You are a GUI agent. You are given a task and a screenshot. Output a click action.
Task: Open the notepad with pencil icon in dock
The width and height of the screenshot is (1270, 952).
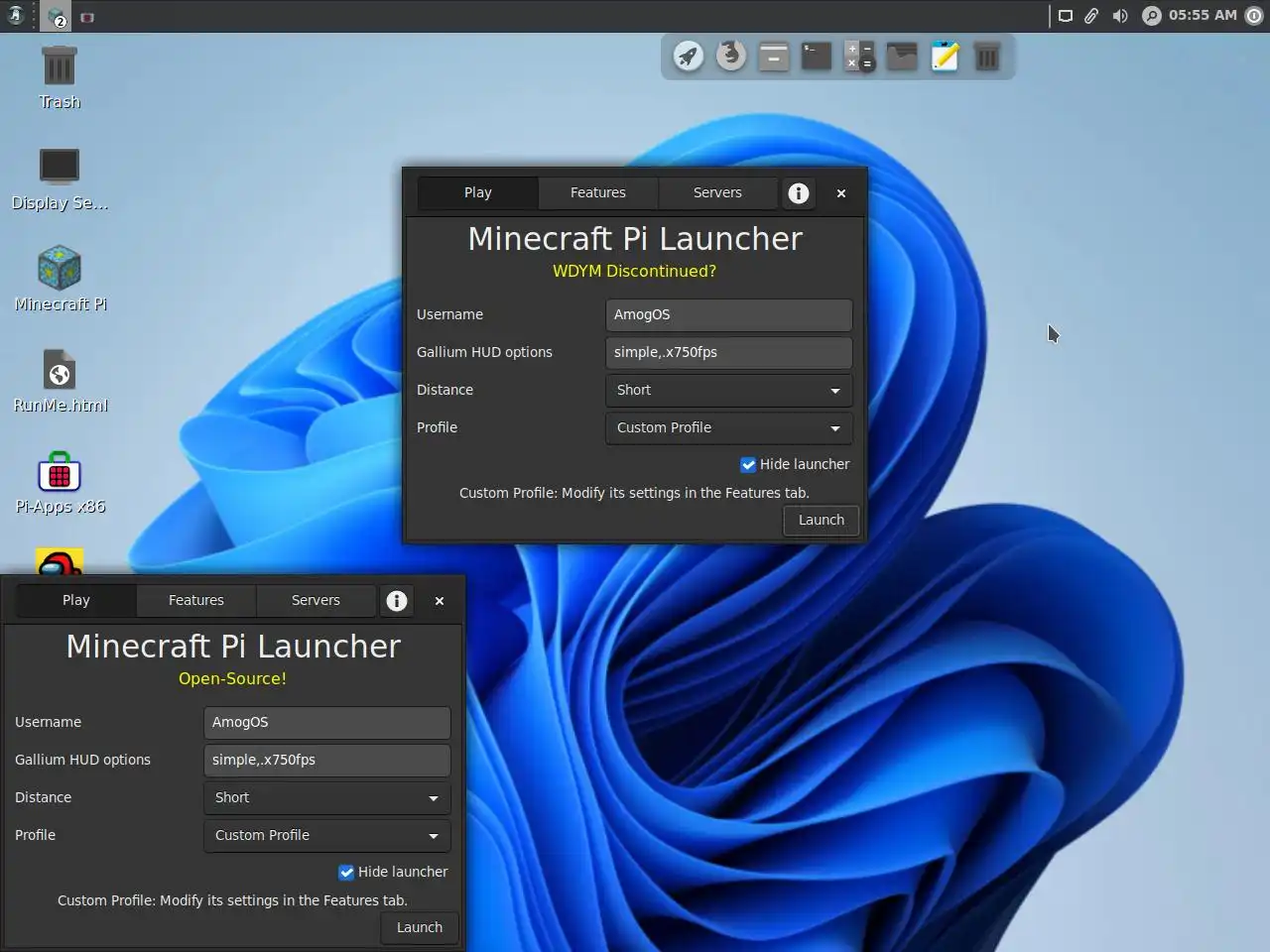(x=945, y=57)
